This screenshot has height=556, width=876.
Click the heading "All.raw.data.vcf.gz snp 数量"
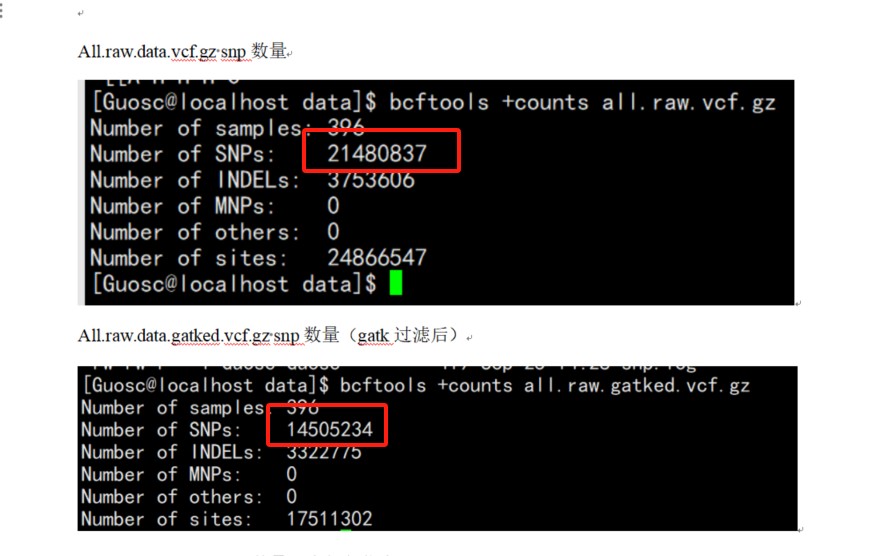182,51
